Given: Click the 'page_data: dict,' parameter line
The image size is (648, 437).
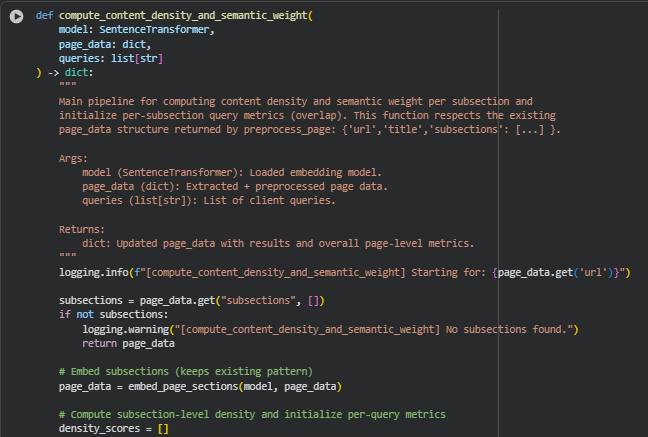Looking at the screenshot, I should (105, 45).
